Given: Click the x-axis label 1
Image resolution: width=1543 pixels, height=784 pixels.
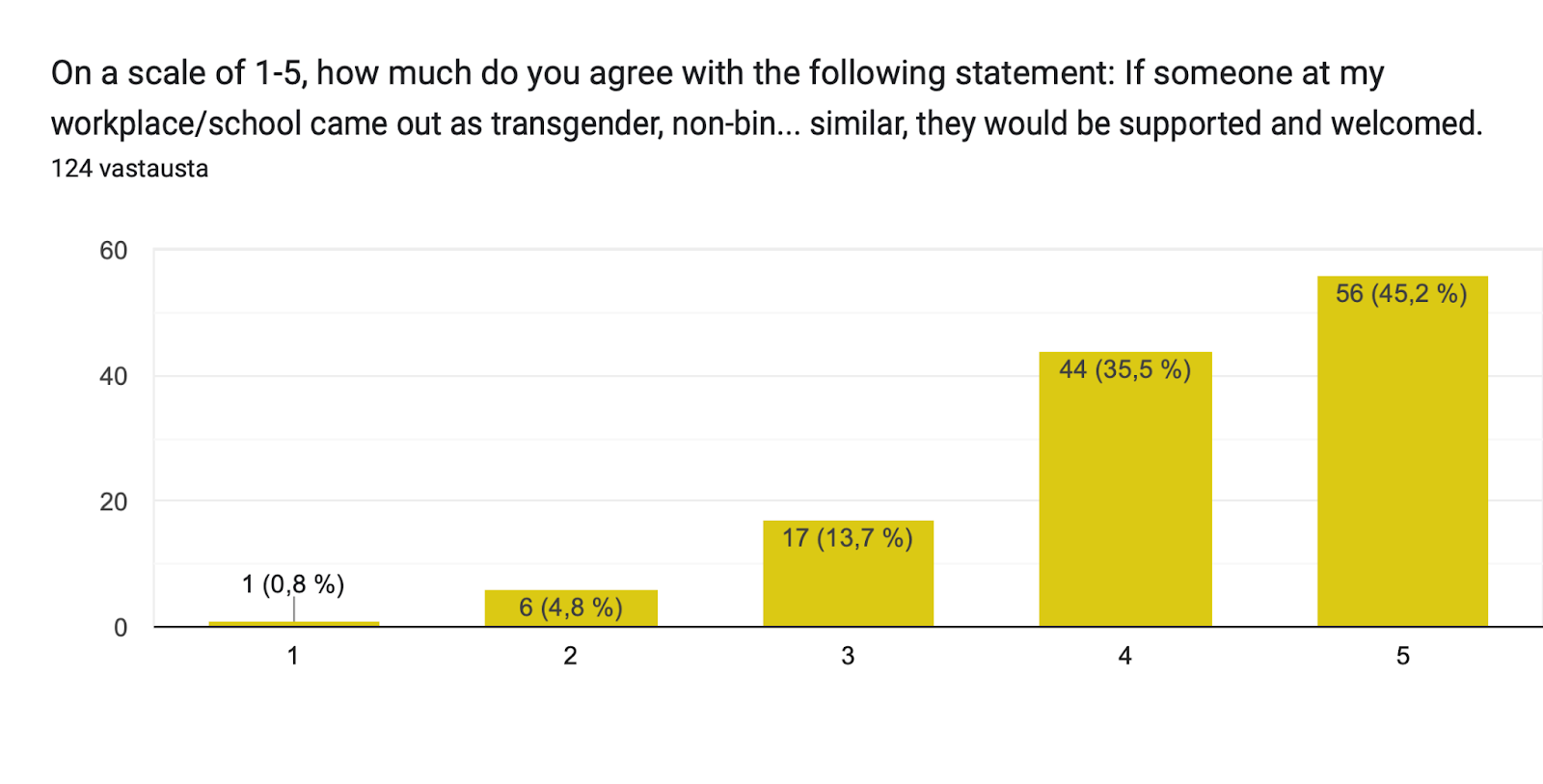Looking at the screenshot, I should point(293,657).
